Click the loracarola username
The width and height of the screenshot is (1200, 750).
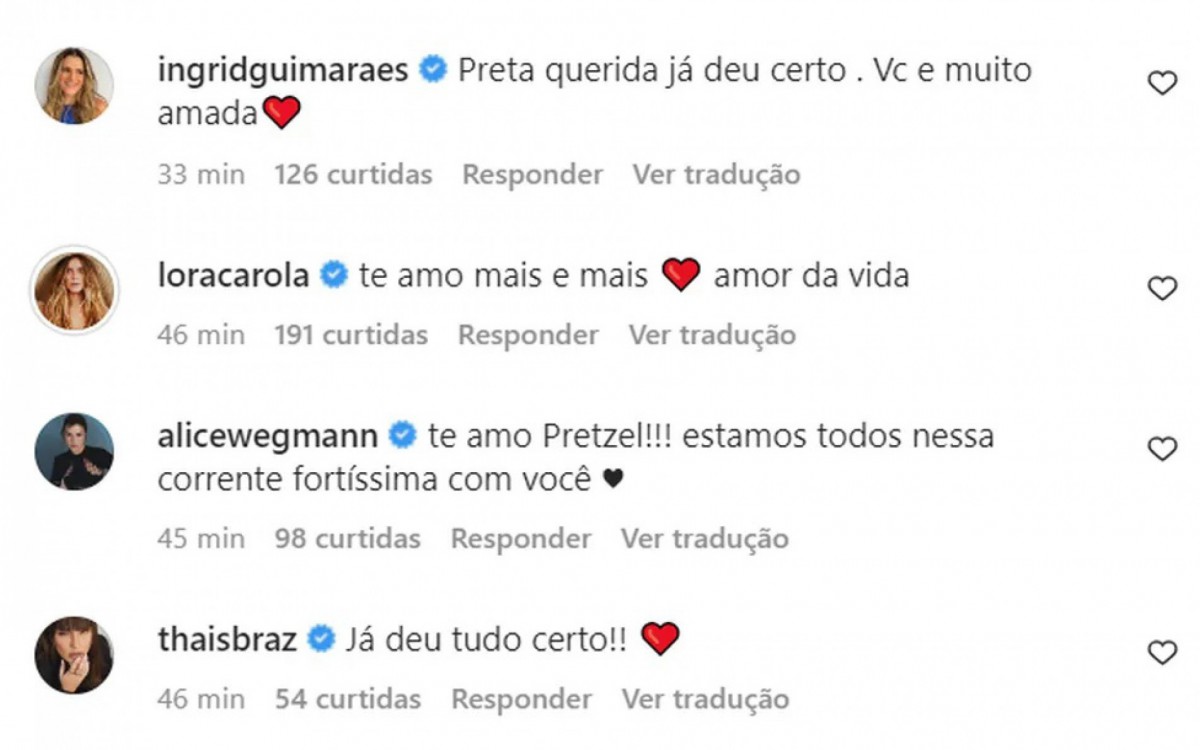click(233, 276)
